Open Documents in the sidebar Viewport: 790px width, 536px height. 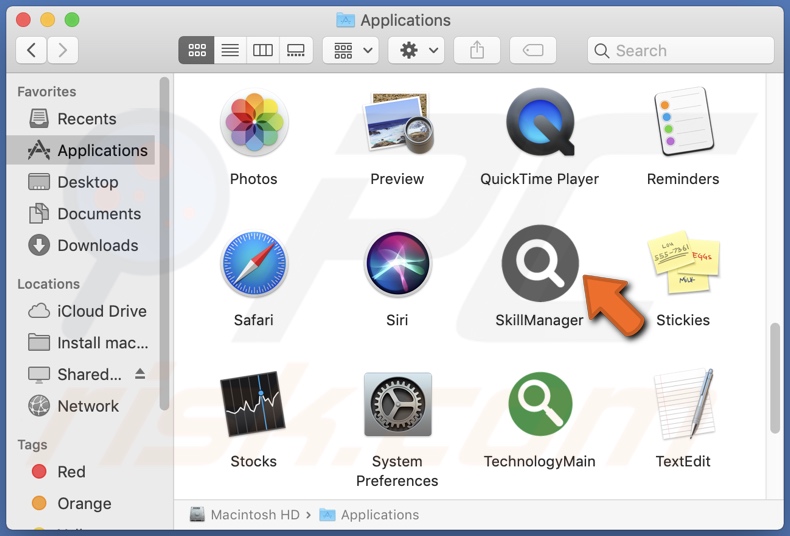pos(81,214)
